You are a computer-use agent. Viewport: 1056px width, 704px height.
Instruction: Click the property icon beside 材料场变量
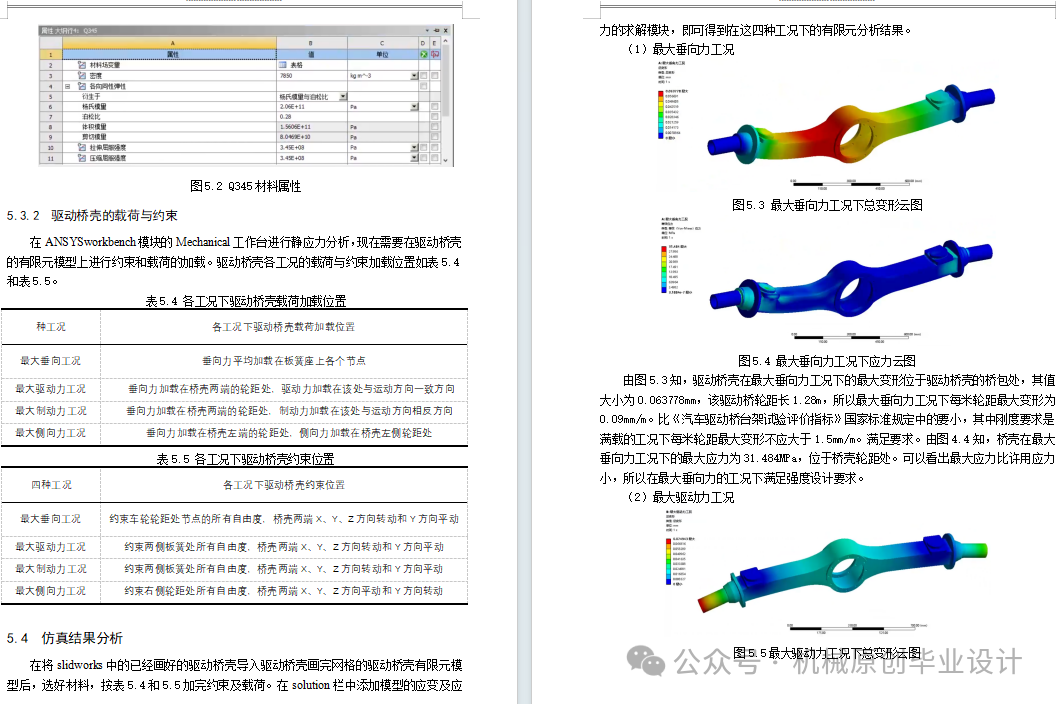click(81, 65)
